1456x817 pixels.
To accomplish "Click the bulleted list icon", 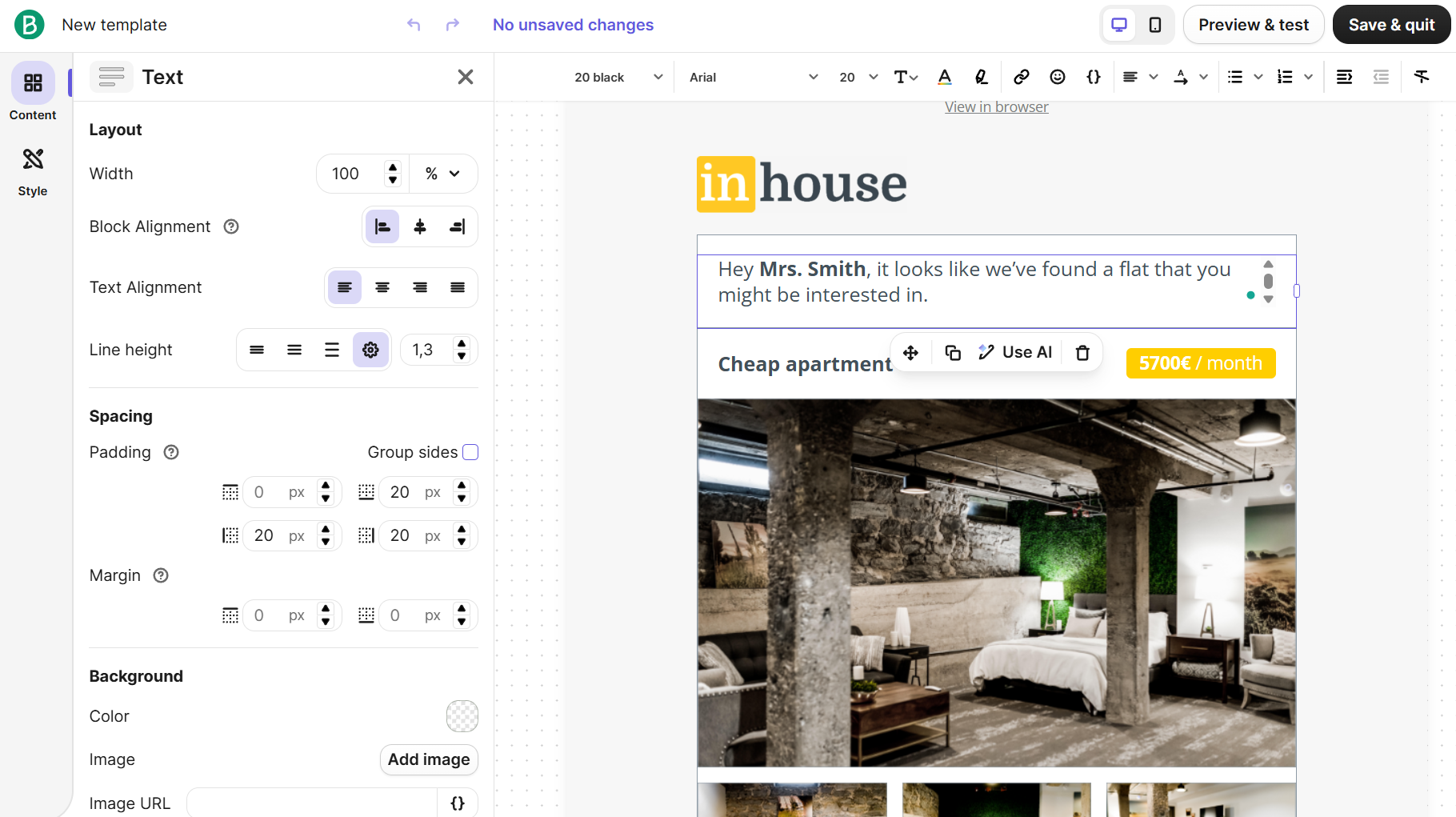I will (1235, 77).
